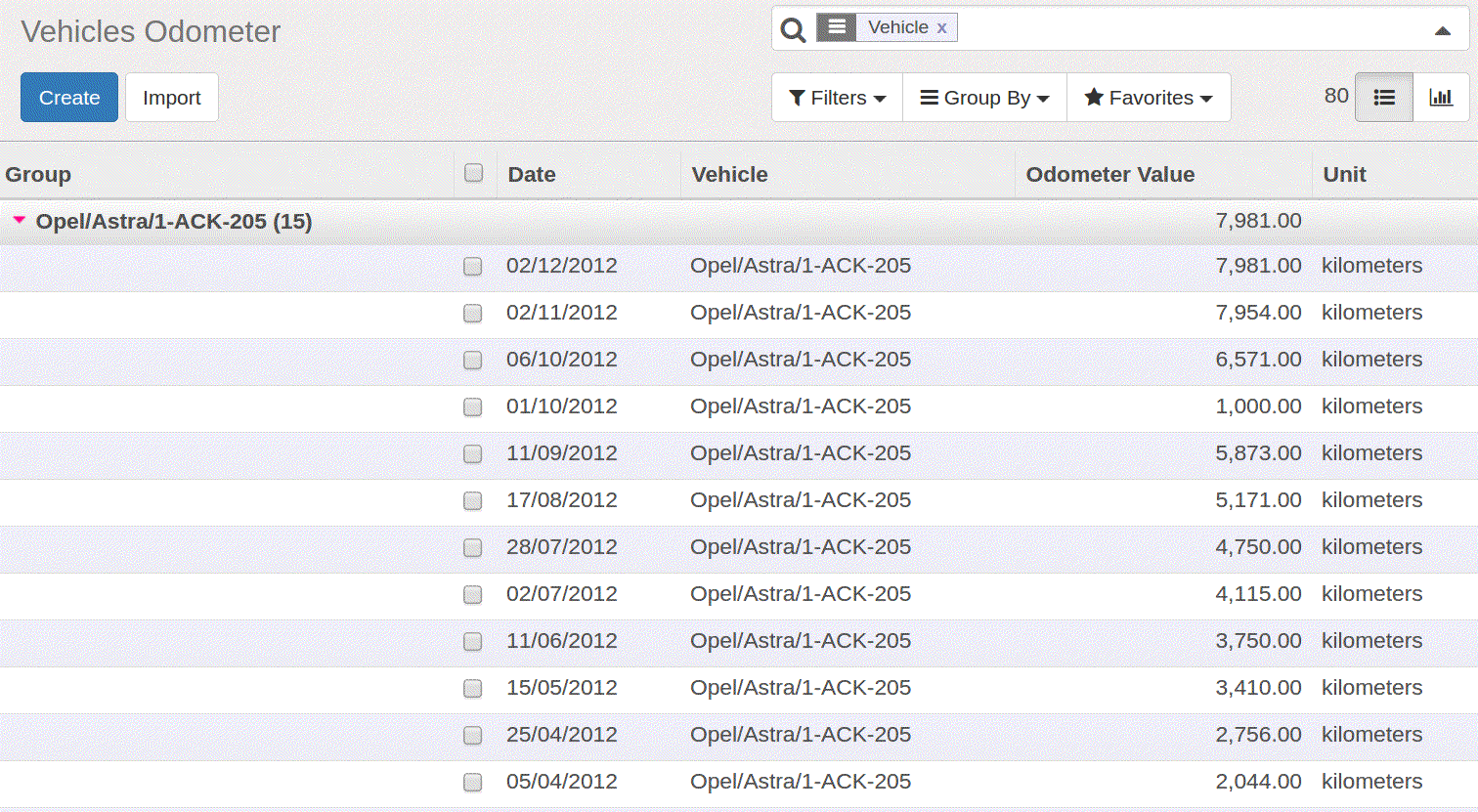Click the 4,750.00 odometer value
The height and width of the screenshot is (812, 1478).
[1258, 547]
